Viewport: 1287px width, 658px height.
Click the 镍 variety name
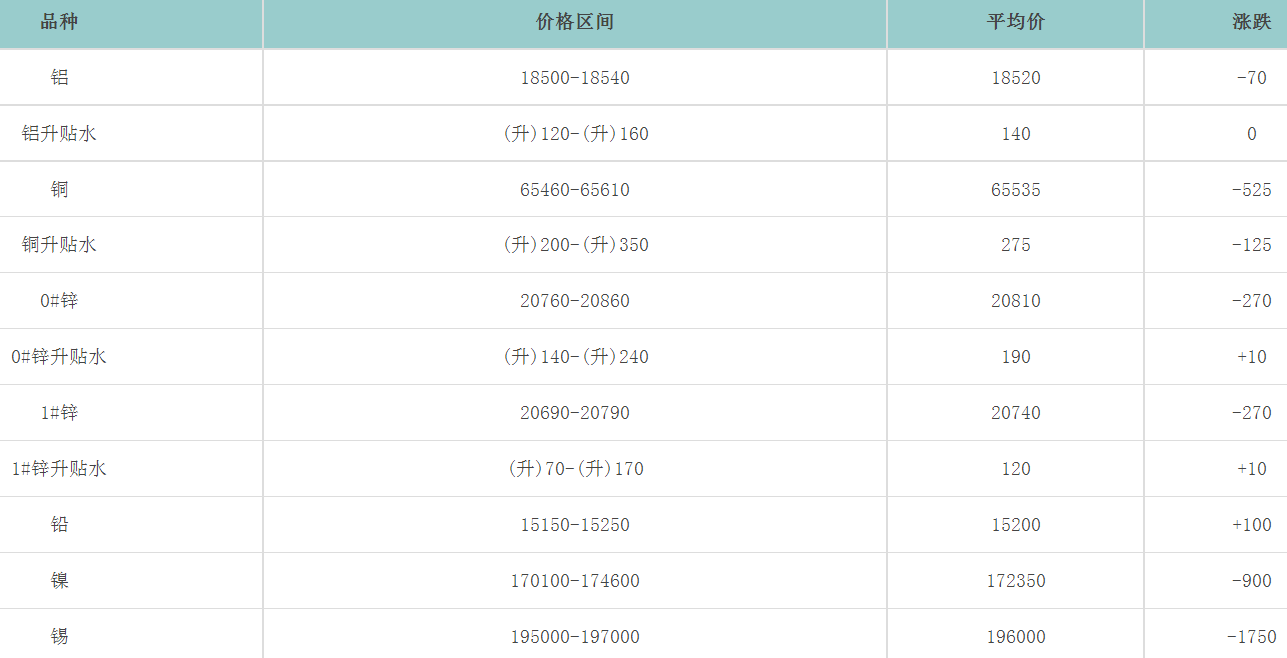pyautogui.click(x=60, y=581)
